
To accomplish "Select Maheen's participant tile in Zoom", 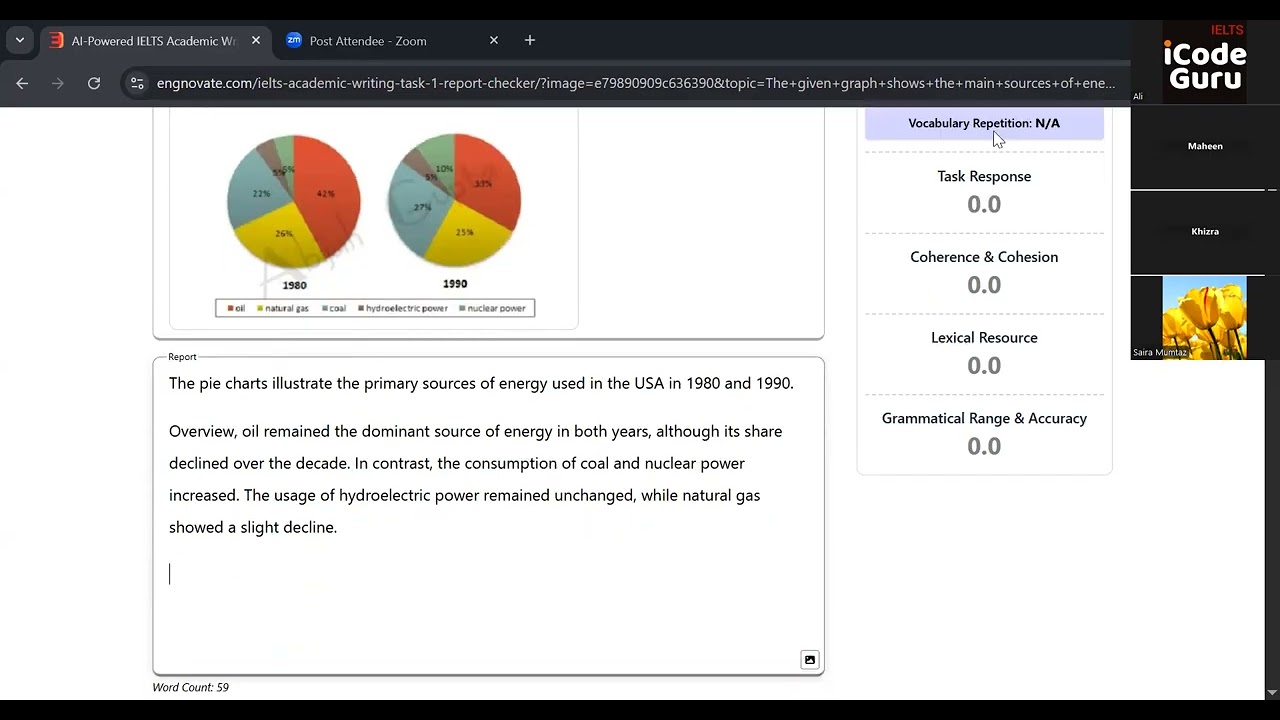I will pos(1205,146).
